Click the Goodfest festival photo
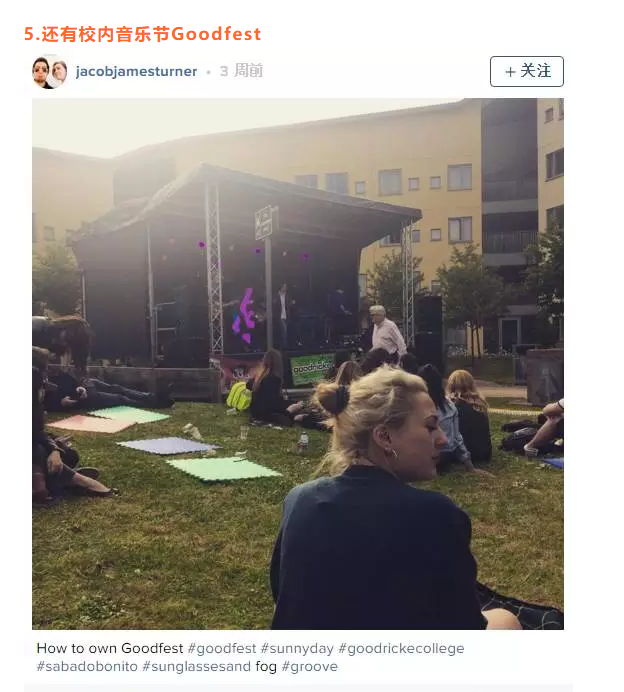624x692 pixels. click(298, 364)
